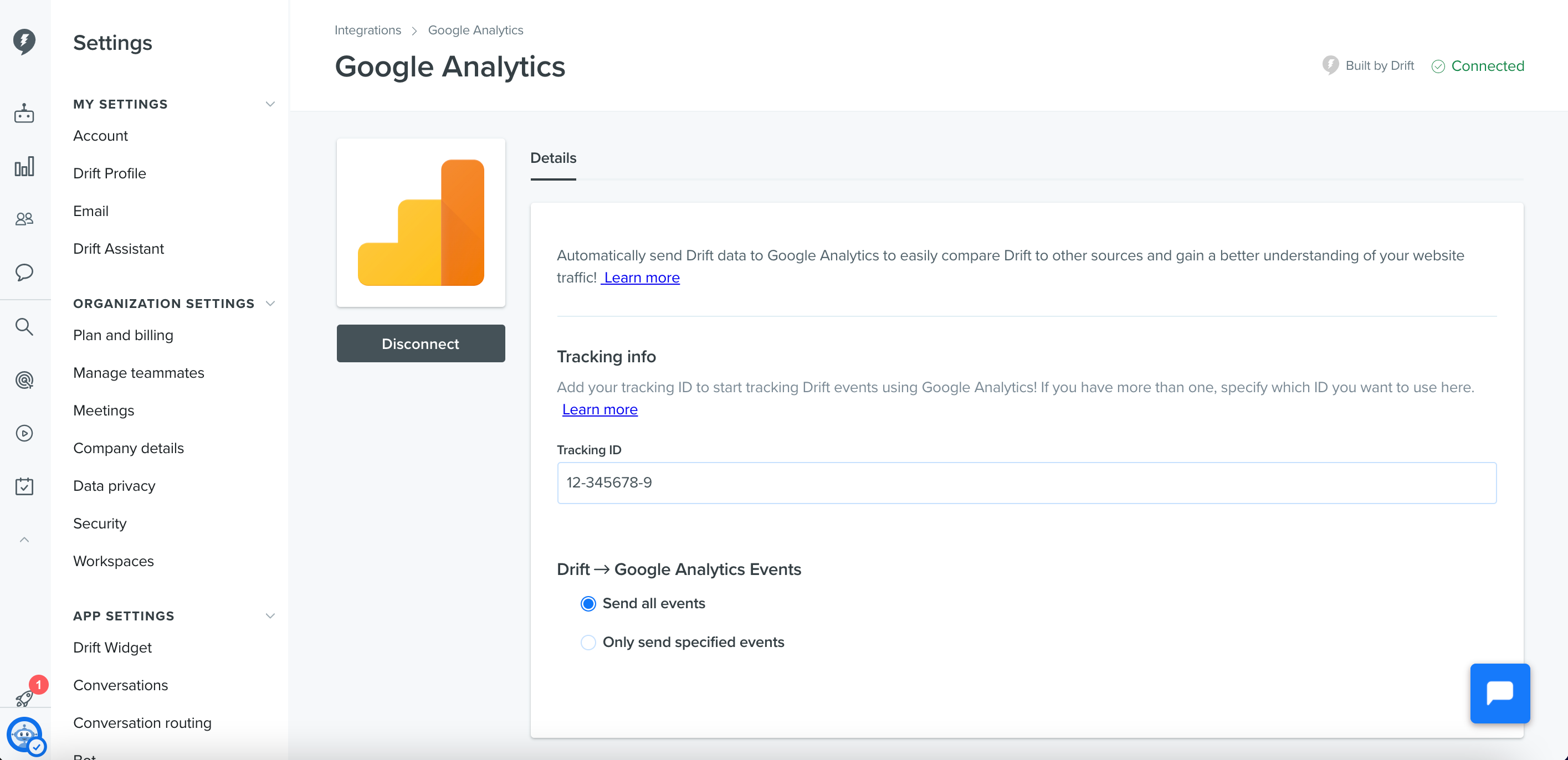Image resolution: width=1568 pixels, height=760 pixels.
Task: Open Workspaces settings
Action: (x=113, y=561)
